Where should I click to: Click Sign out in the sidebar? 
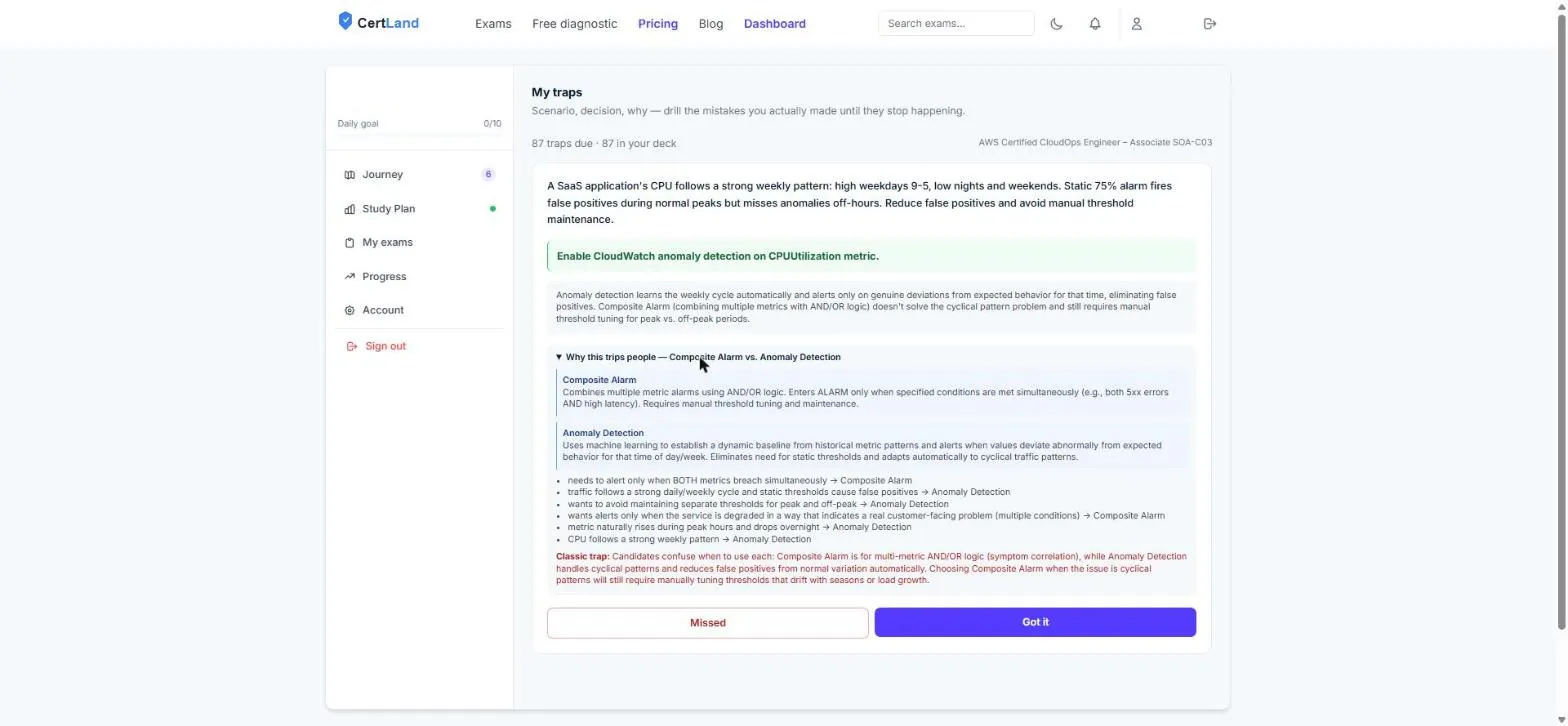[x=419, y=347]
